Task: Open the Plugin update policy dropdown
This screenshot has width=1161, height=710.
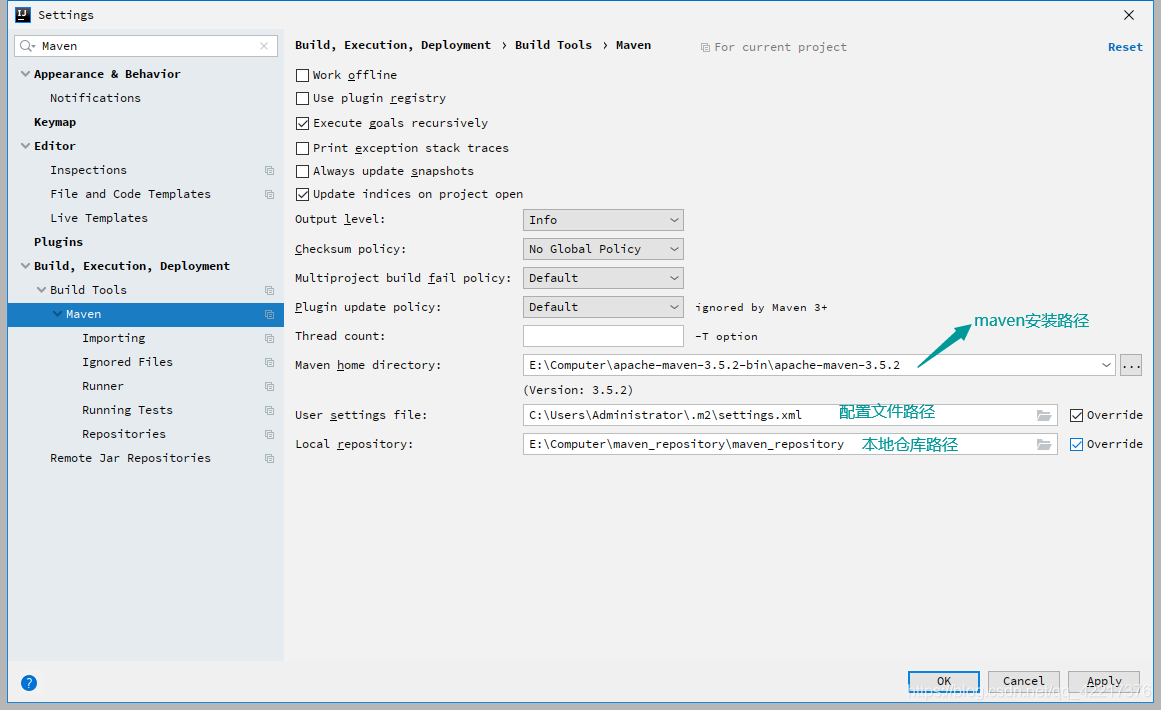Action: click(x=603, y=307)
